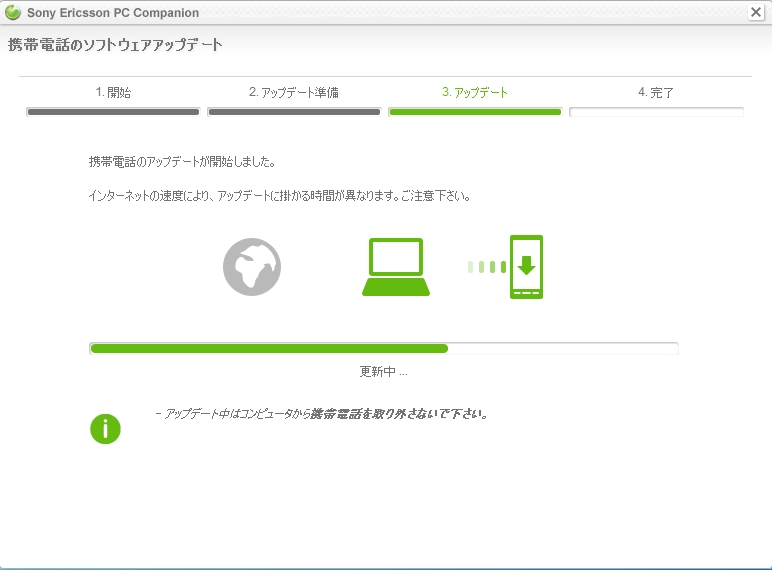
Task: Select the '1. 開始' step label
Action: 113,93
